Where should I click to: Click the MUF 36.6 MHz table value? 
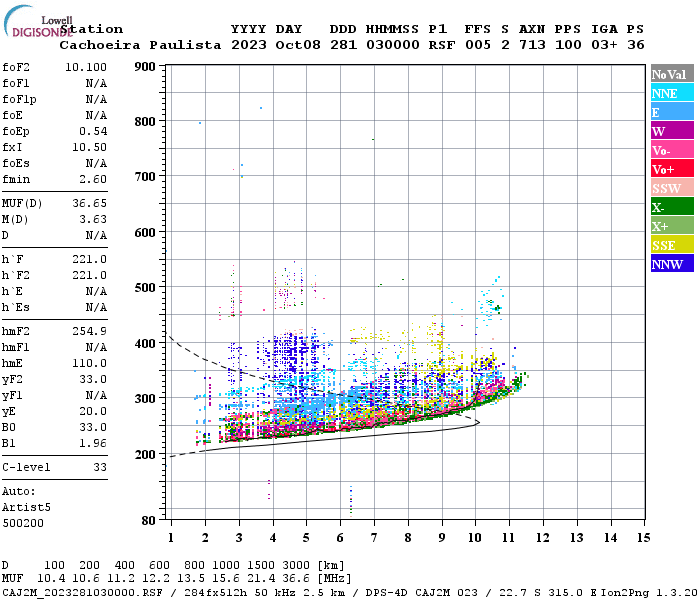coord(296,579)
